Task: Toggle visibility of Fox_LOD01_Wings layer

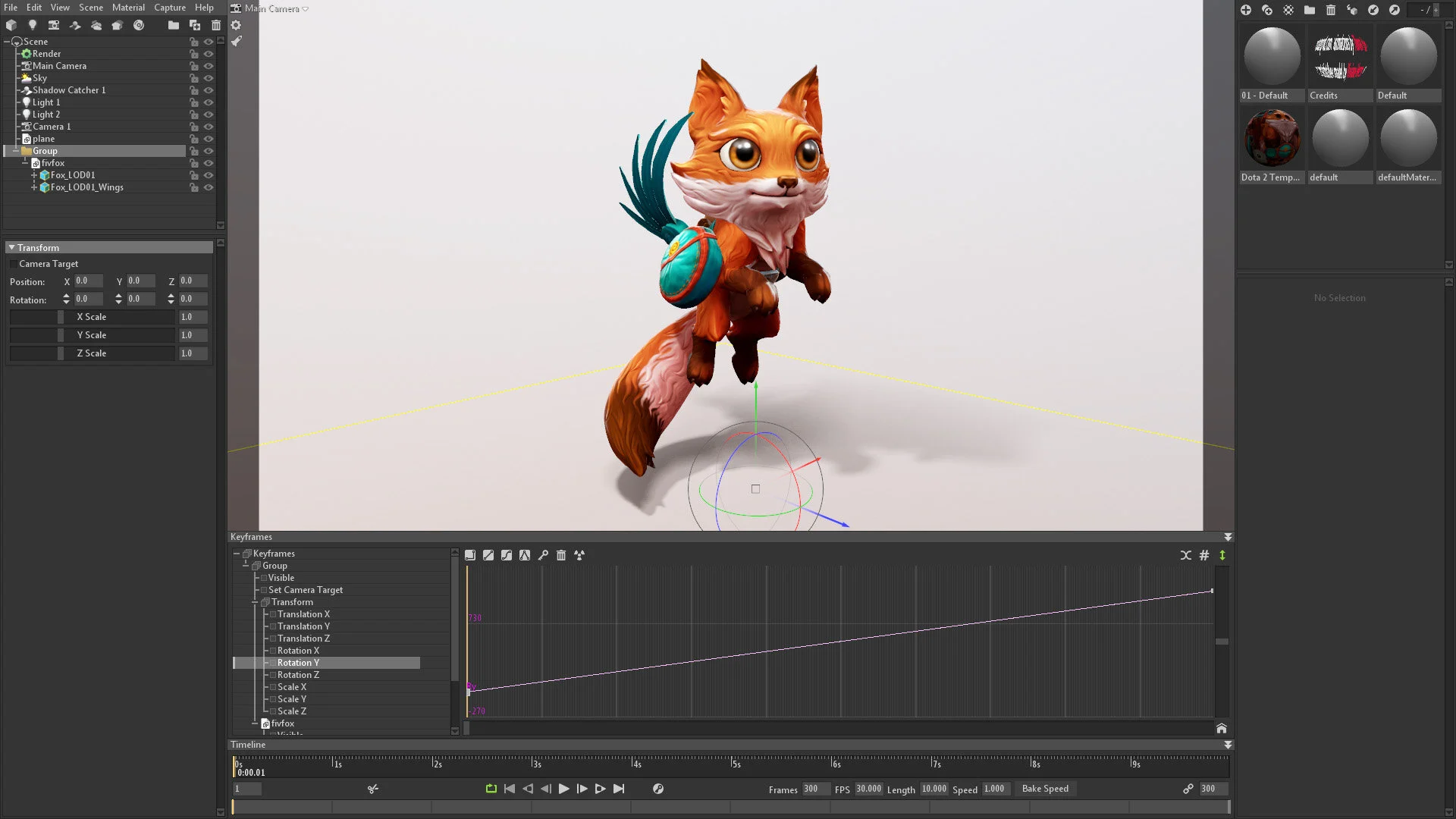Action: pyautogui.click(x=208, y=187)
